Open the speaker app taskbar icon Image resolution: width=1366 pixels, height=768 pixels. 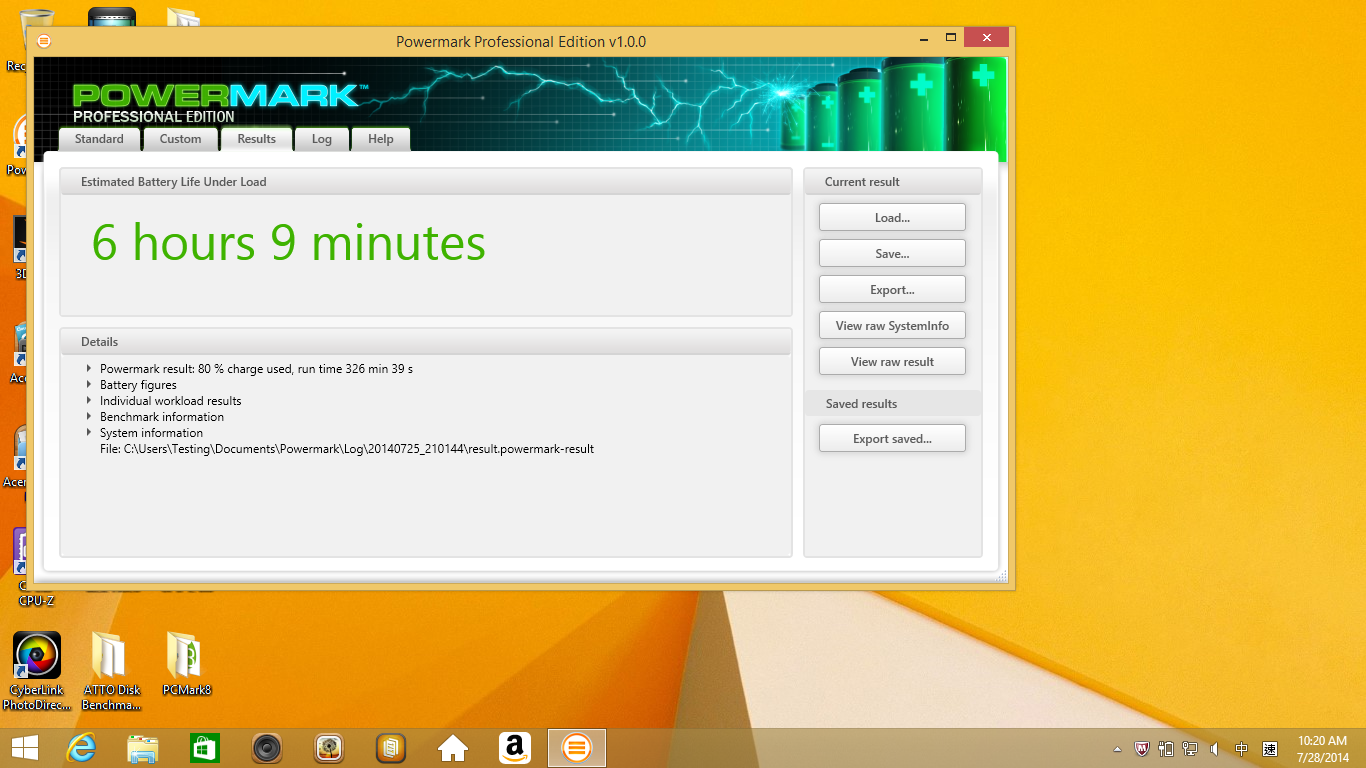266,748
